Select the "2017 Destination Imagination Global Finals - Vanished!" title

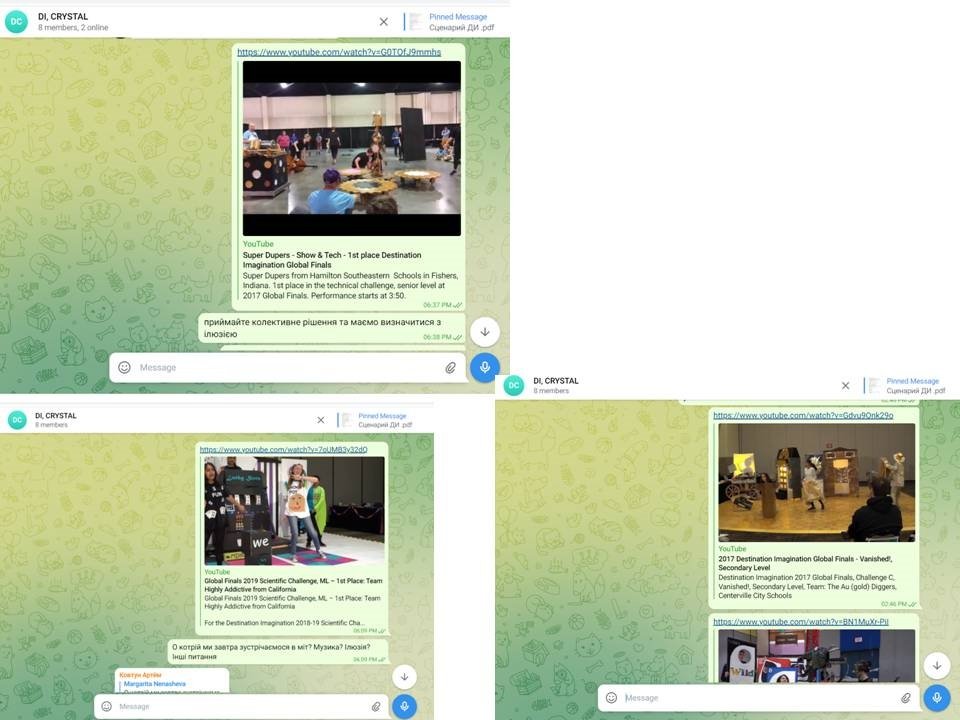click(x=805, y=563)
